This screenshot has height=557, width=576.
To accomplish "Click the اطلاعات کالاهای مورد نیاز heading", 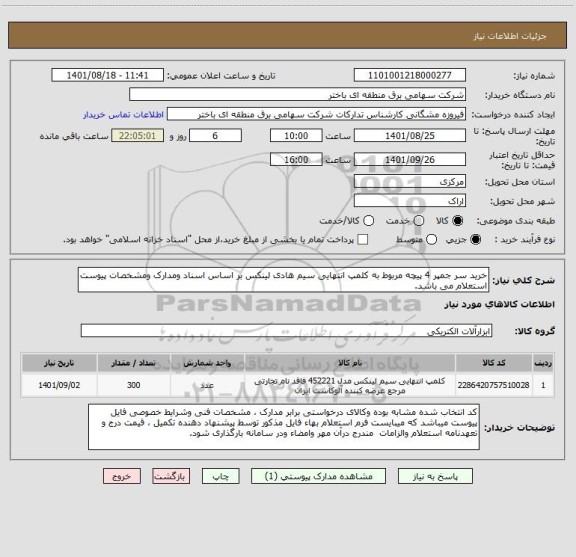I will pos(500,305).
